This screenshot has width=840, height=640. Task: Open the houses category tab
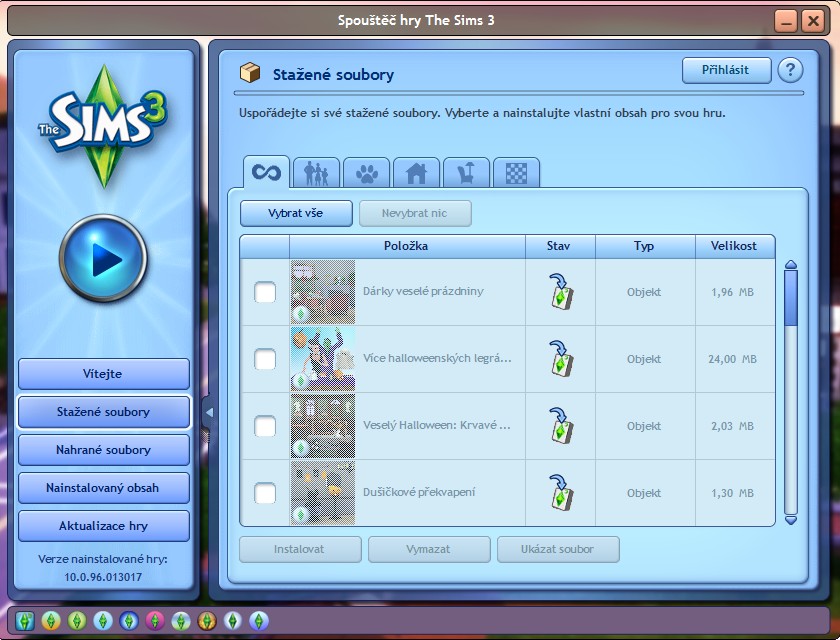[x=416, y=172]
